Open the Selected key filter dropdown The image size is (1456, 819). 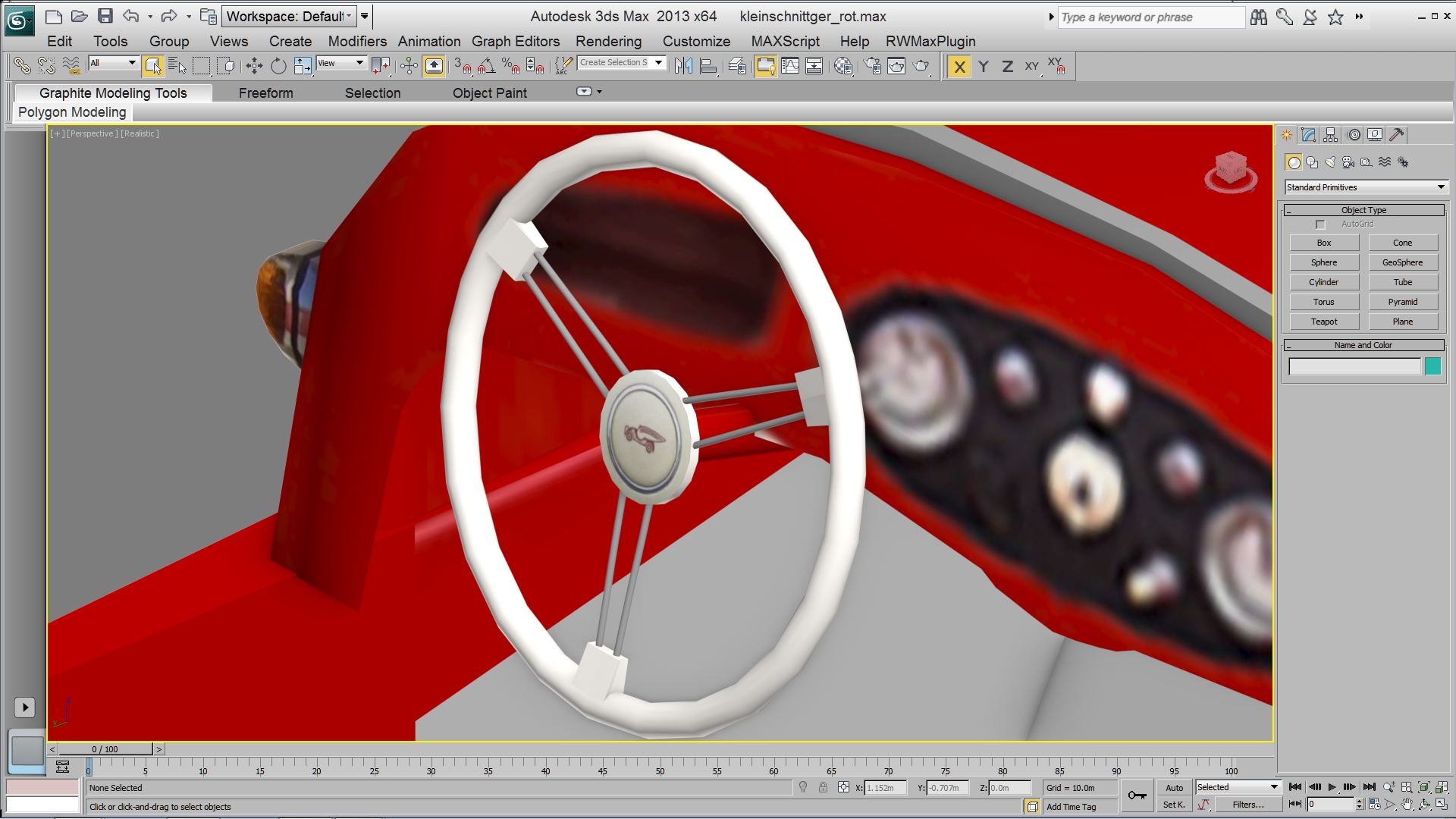pyautogui.click(x=1238, y=787)
